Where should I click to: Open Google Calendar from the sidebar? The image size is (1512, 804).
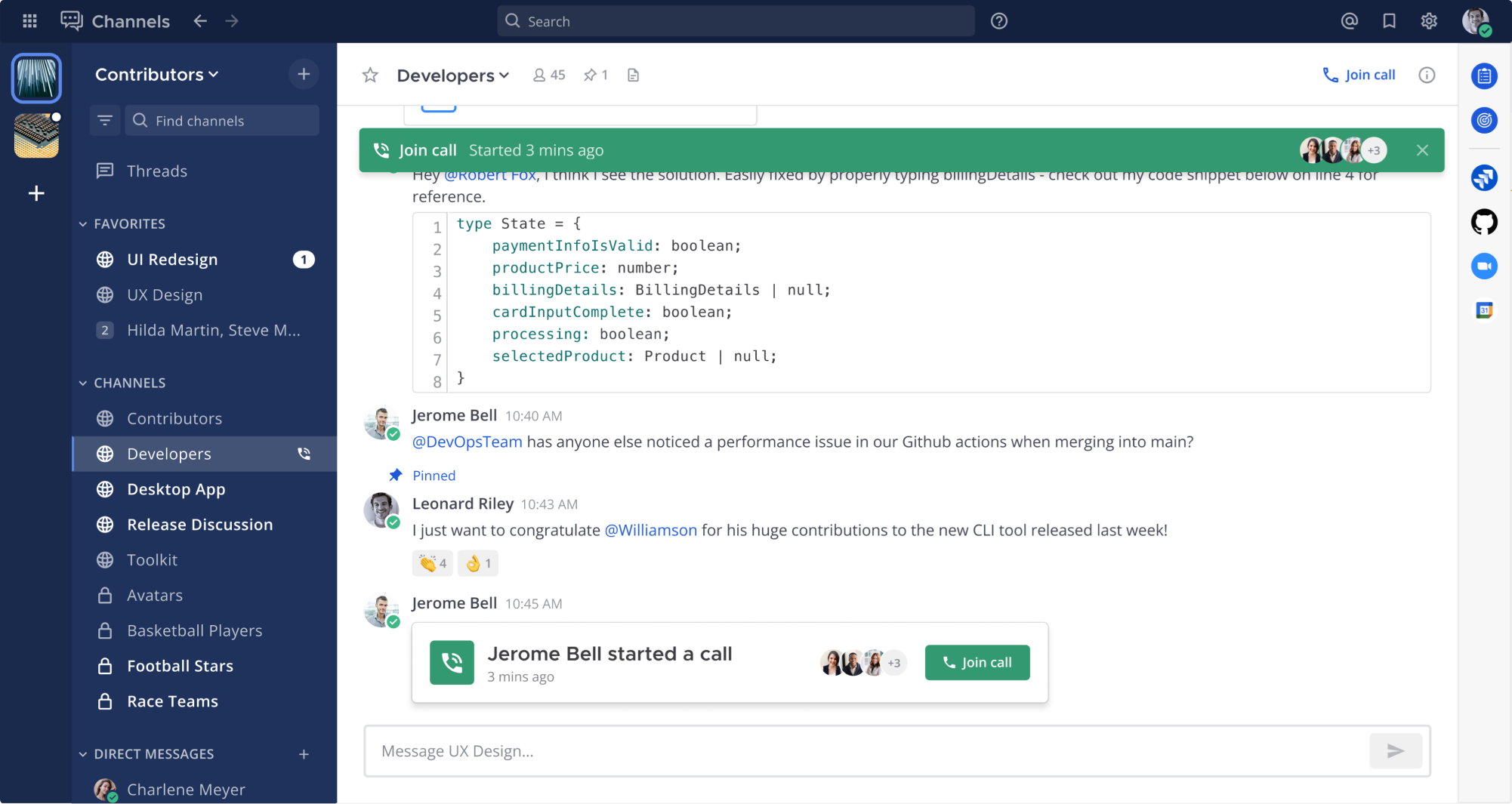[x=1483, y=310]
